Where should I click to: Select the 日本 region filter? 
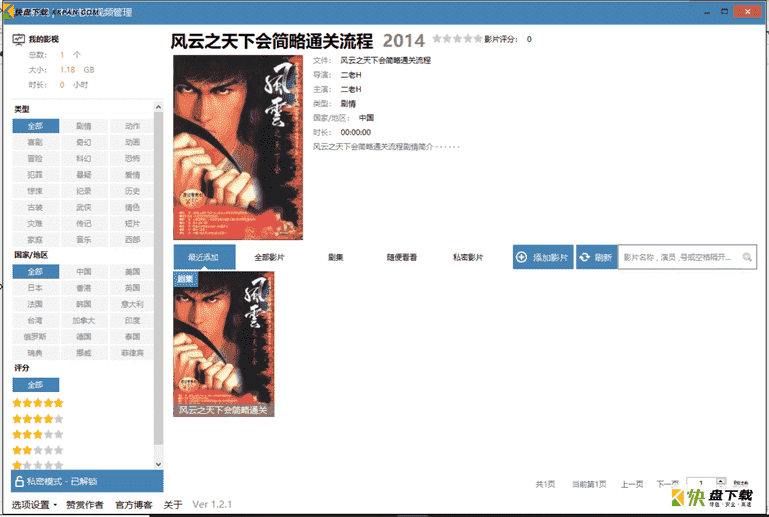tap(35, 288)
